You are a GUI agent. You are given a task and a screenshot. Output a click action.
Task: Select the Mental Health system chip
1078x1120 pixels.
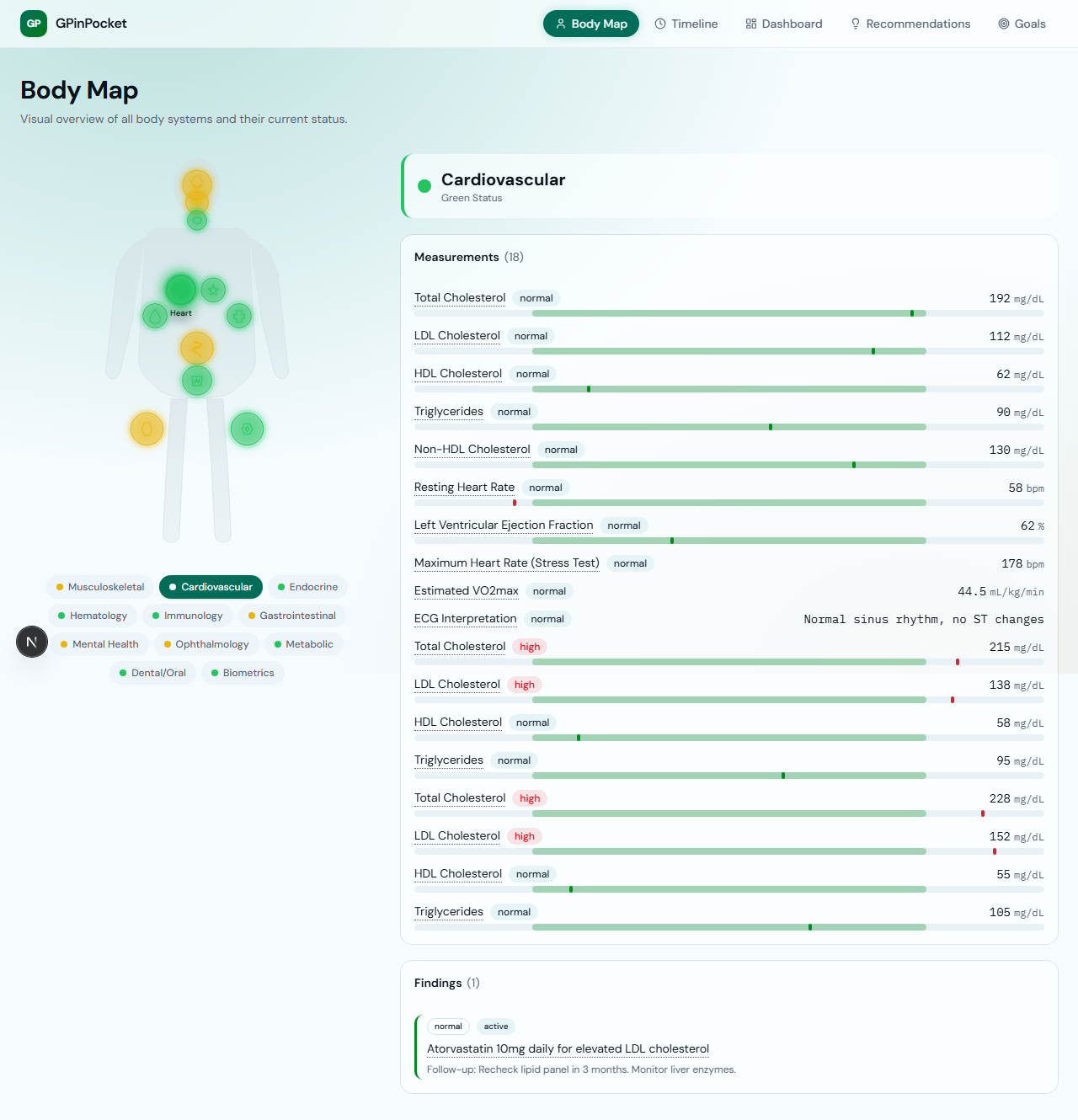(x=99, y=644)
